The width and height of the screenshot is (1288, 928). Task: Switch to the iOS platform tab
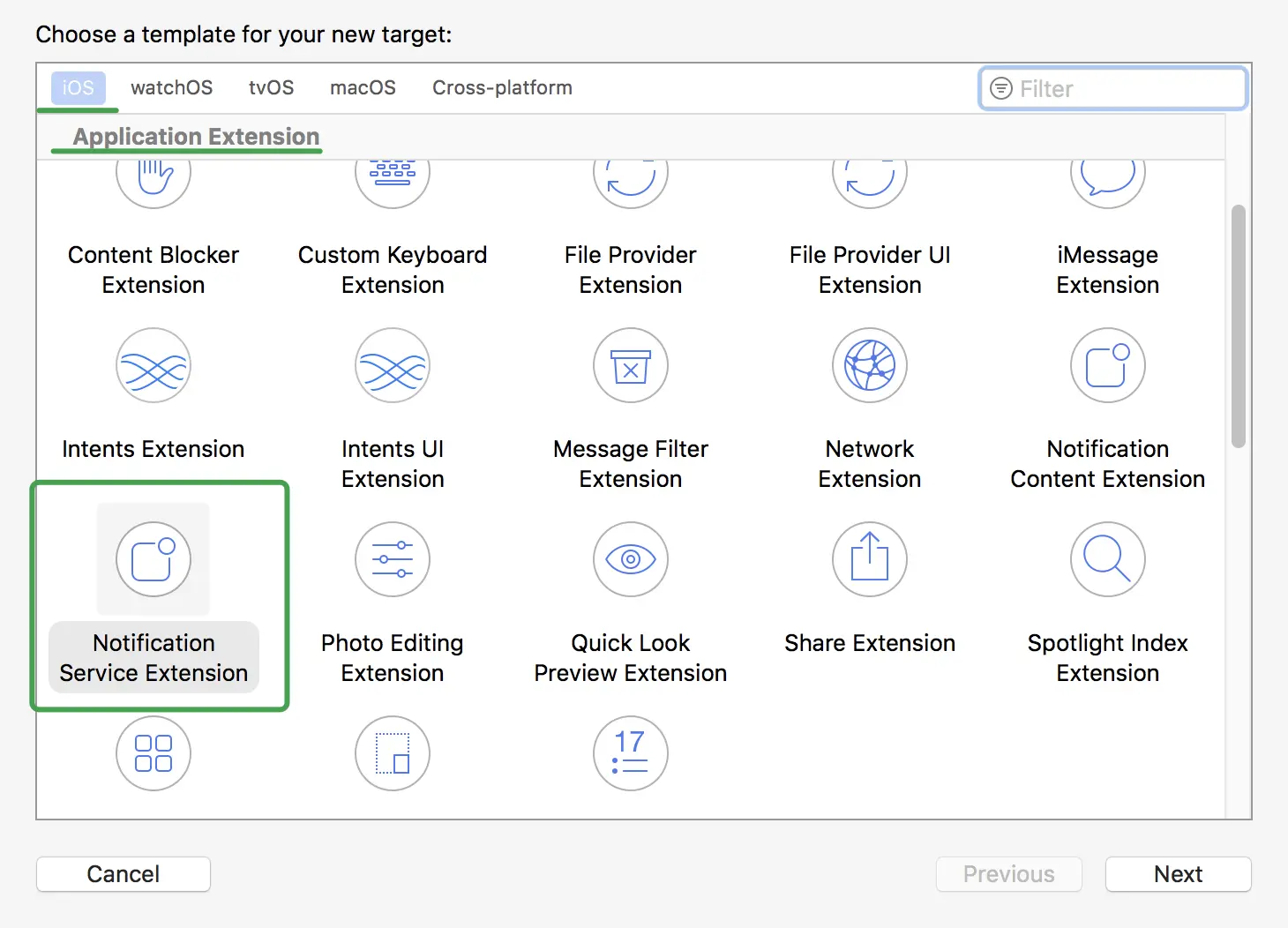tap(78, 88)
